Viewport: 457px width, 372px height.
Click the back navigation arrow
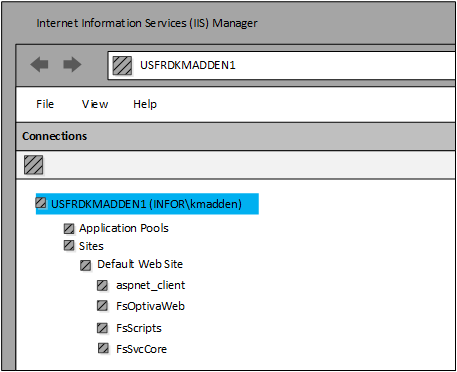[39, 64]
